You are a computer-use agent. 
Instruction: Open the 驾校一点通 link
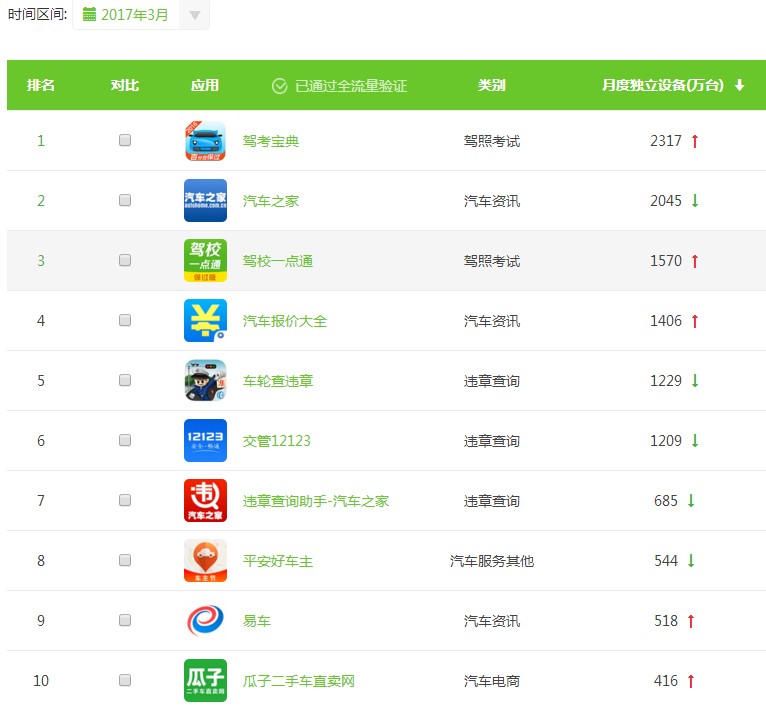pyautogui.click(x=278, y=261)
